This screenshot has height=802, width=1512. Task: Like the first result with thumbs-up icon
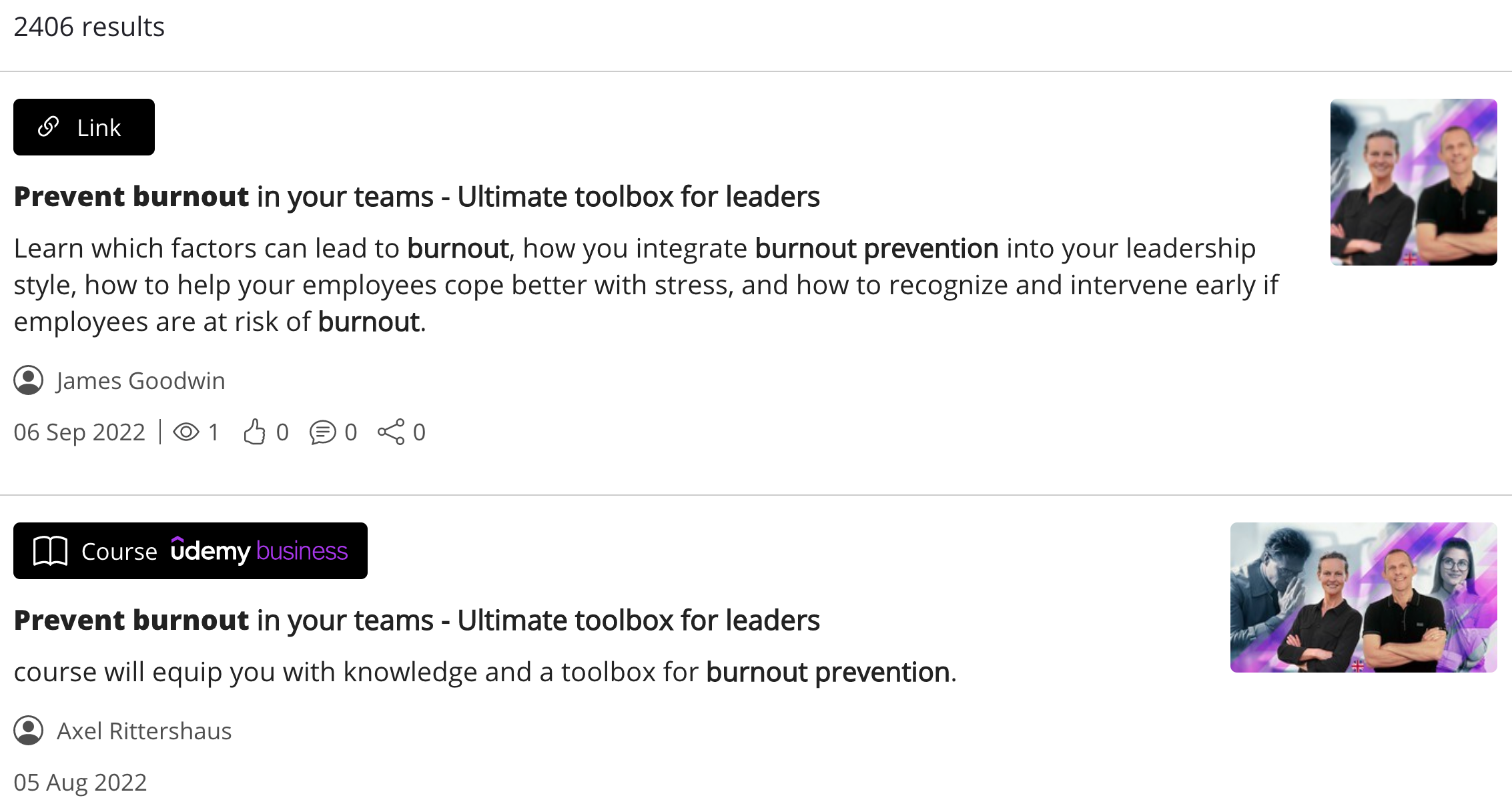254,432
